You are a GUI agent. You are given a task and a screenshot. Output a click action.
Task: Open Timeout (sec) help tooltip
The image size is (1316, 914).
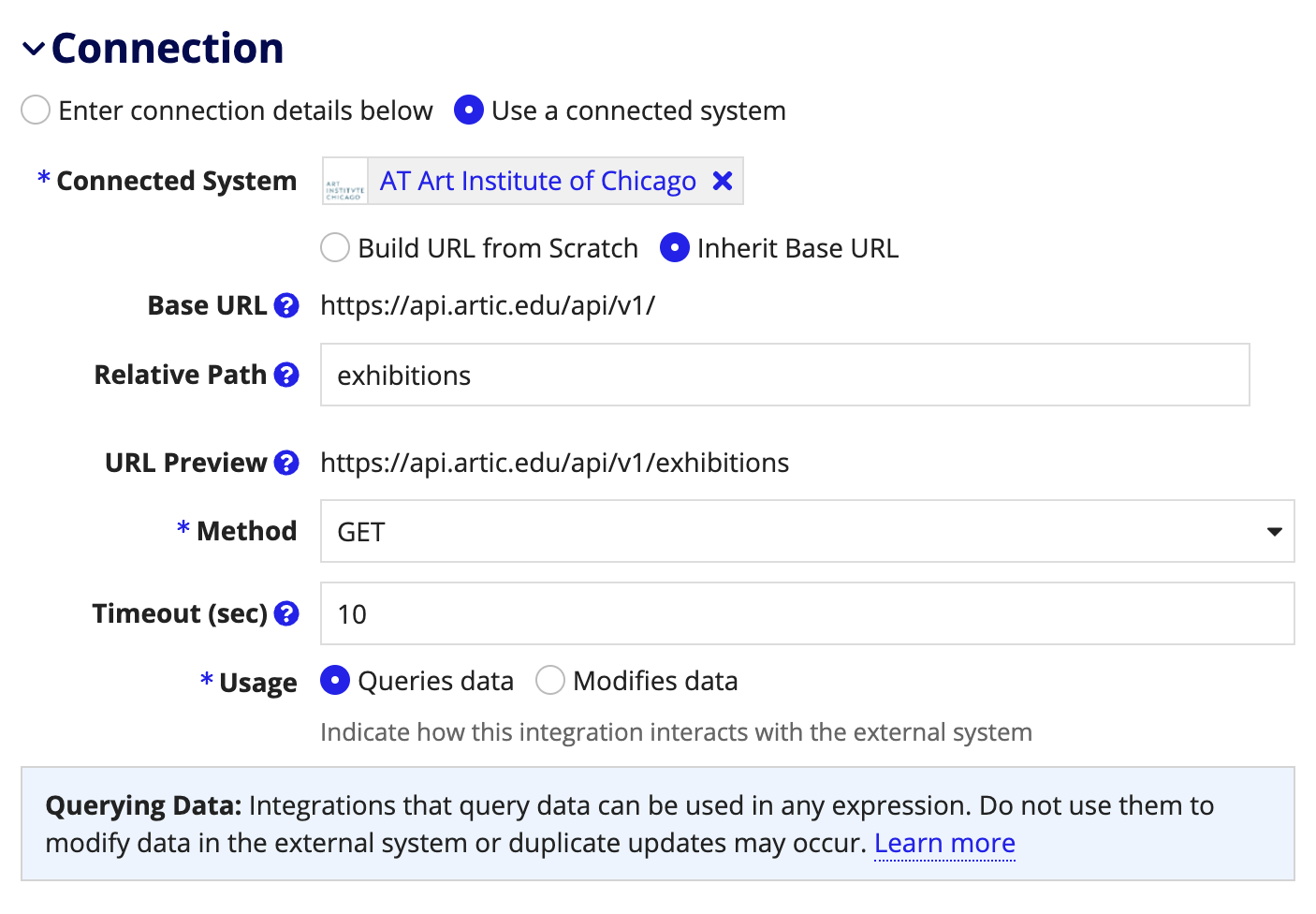pos(286,613)
